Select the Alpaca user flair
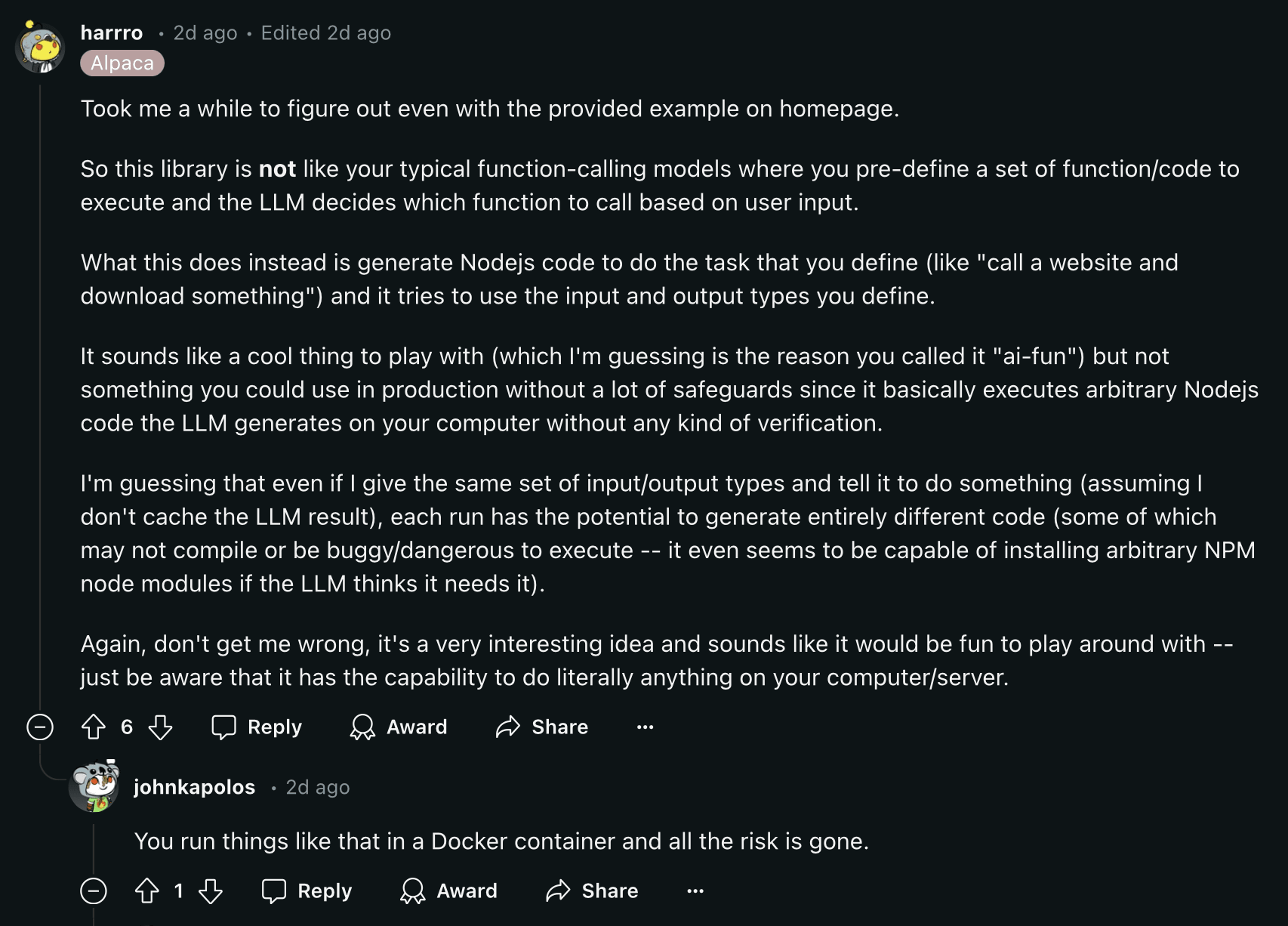This screenshot has height=926, width=1288. click(122, 63)
